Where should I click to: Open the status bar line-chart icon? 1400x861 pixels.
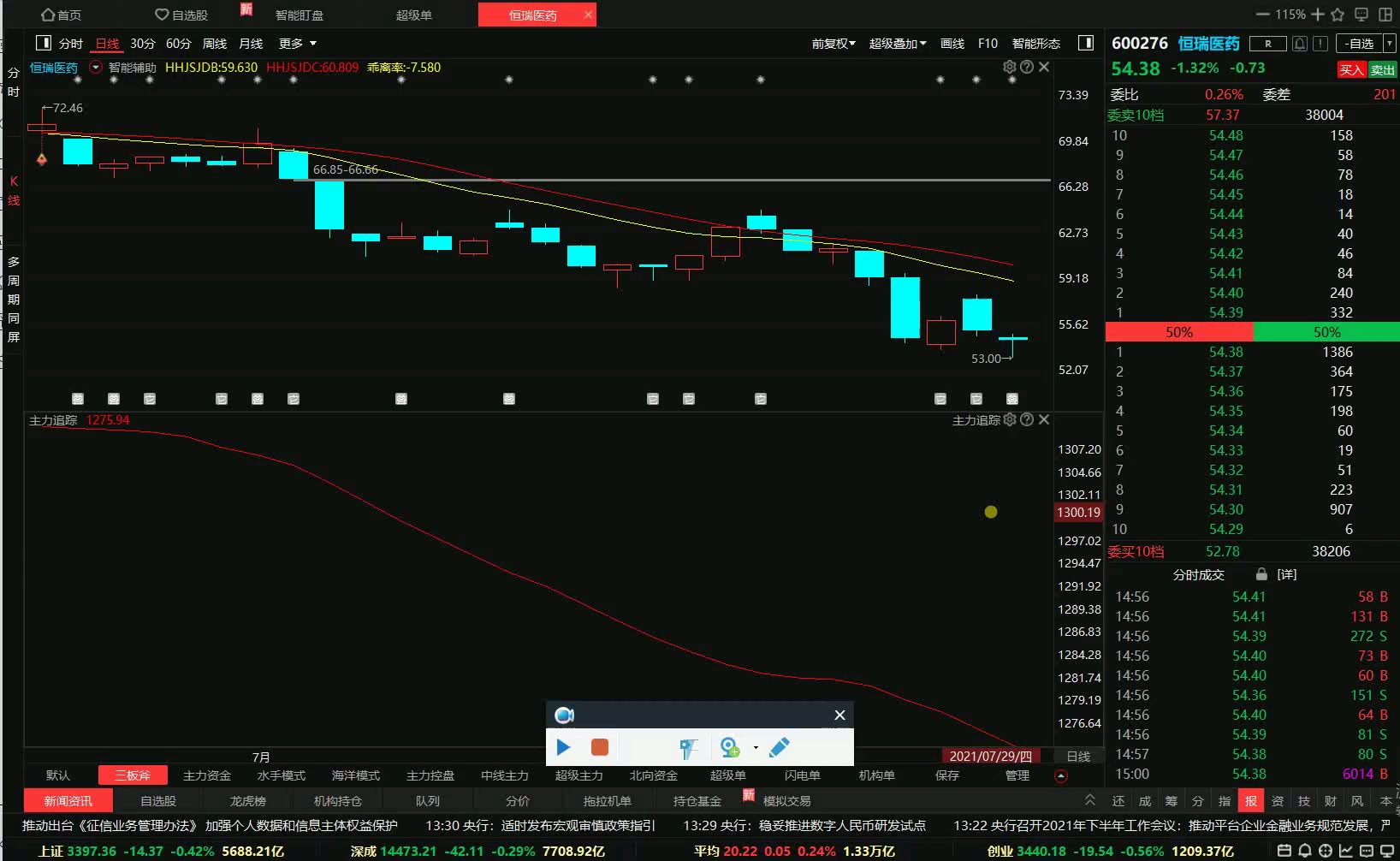(x=1346, y=851)
